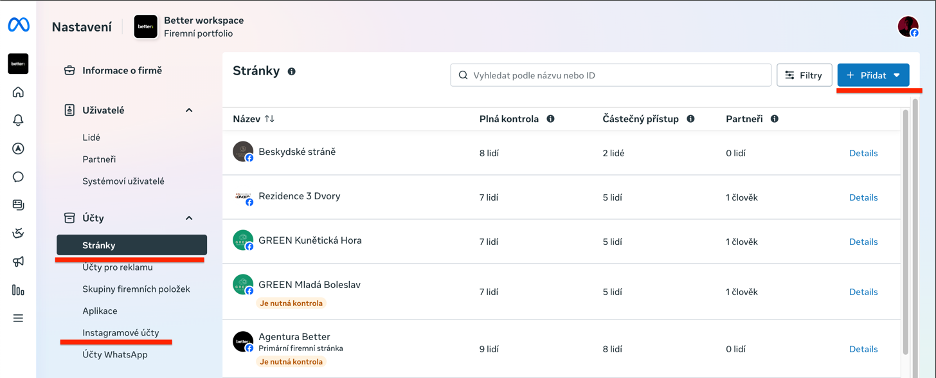Open Instagramové účty
936x378 pixels.
pos(121,333)
